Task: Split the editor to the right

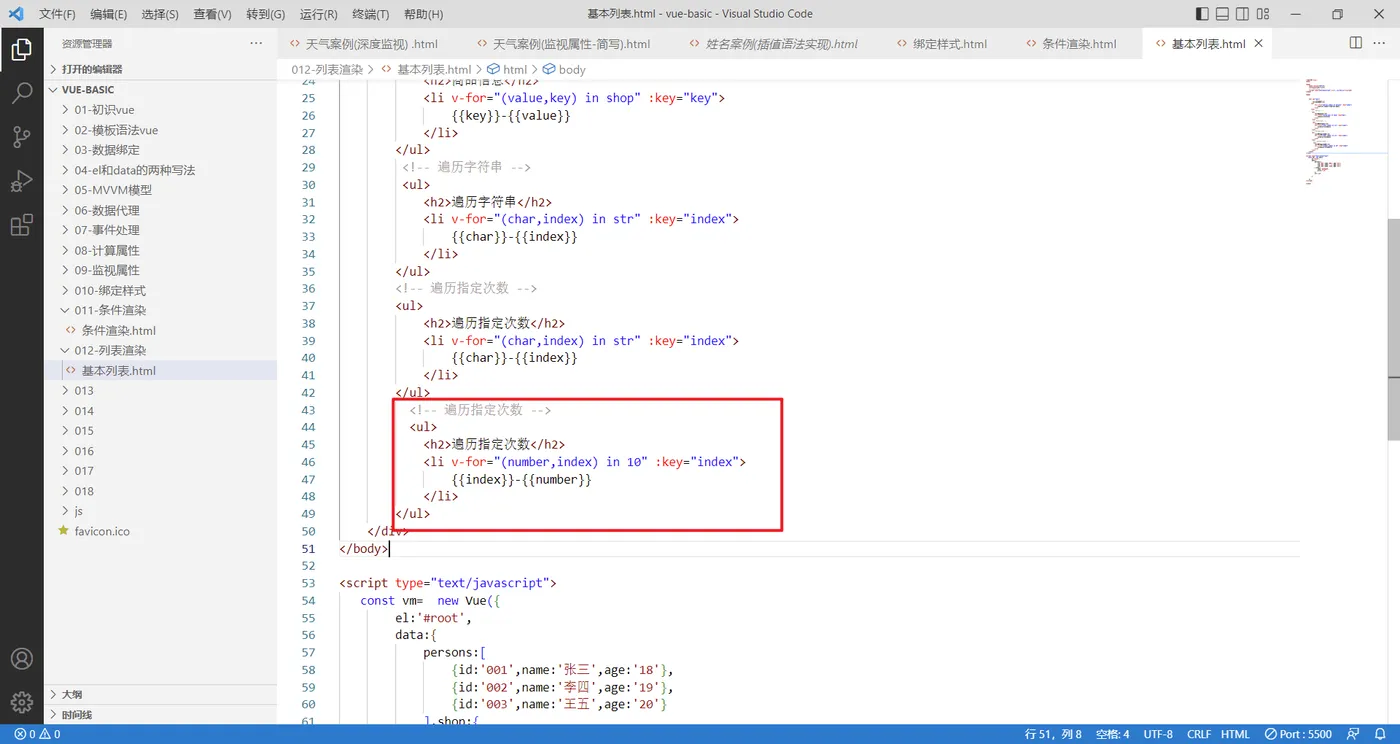Action: coord(1356,43)
